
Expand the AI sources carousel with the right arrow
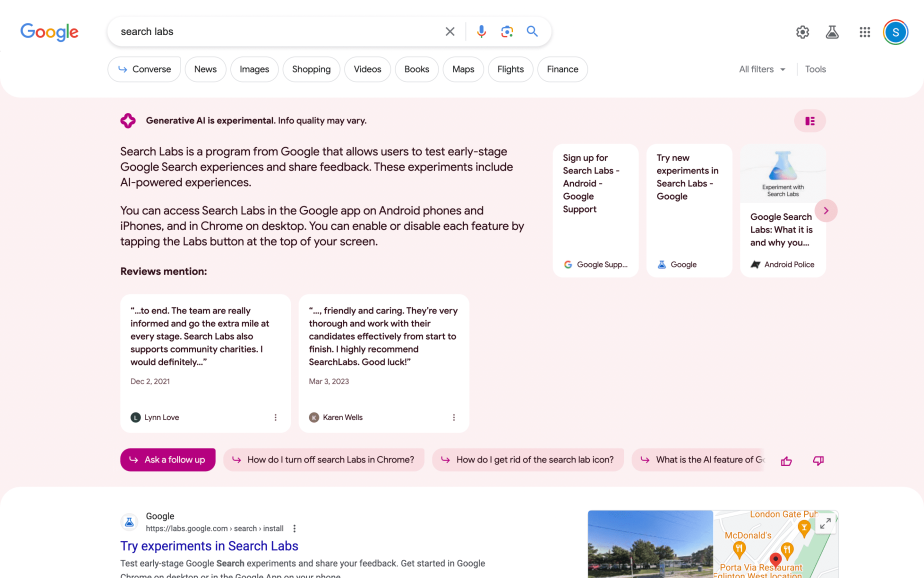826,210
